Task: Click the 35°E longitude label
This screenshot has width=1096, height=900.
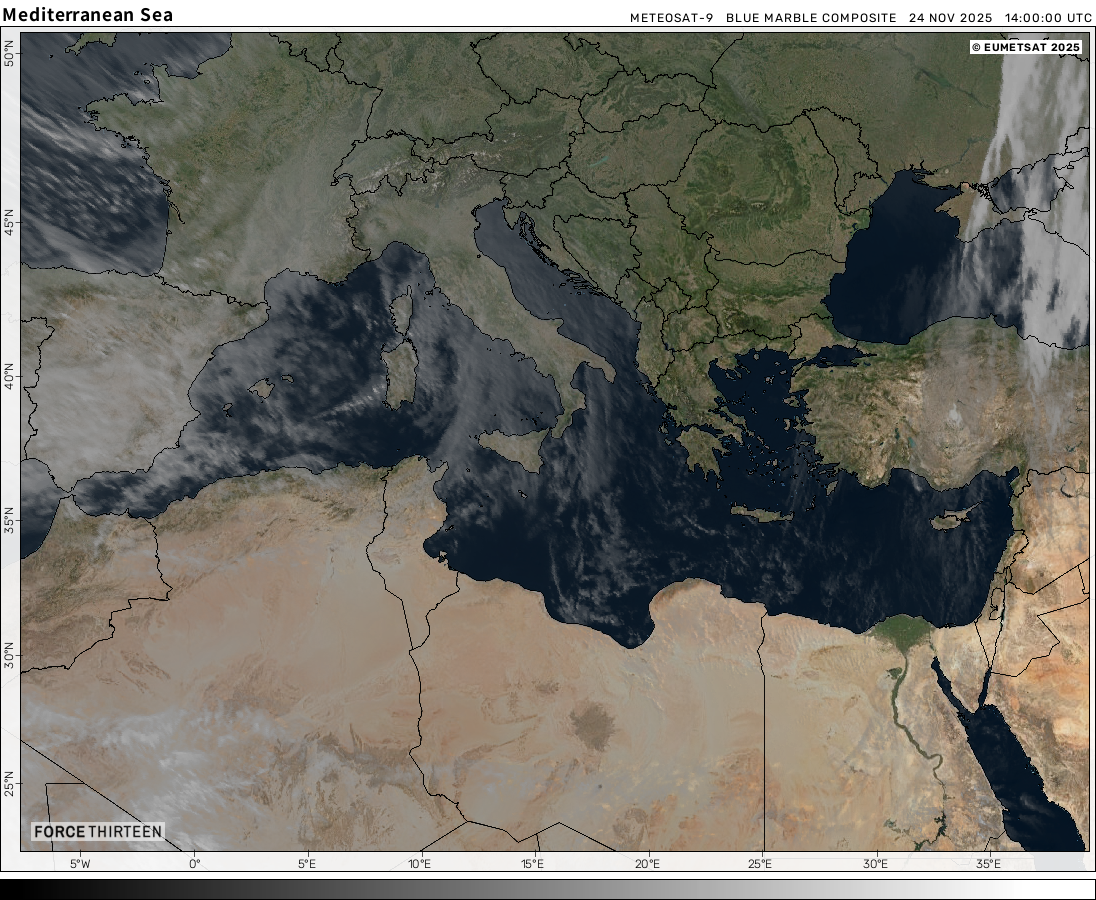Action: [988, 864]
